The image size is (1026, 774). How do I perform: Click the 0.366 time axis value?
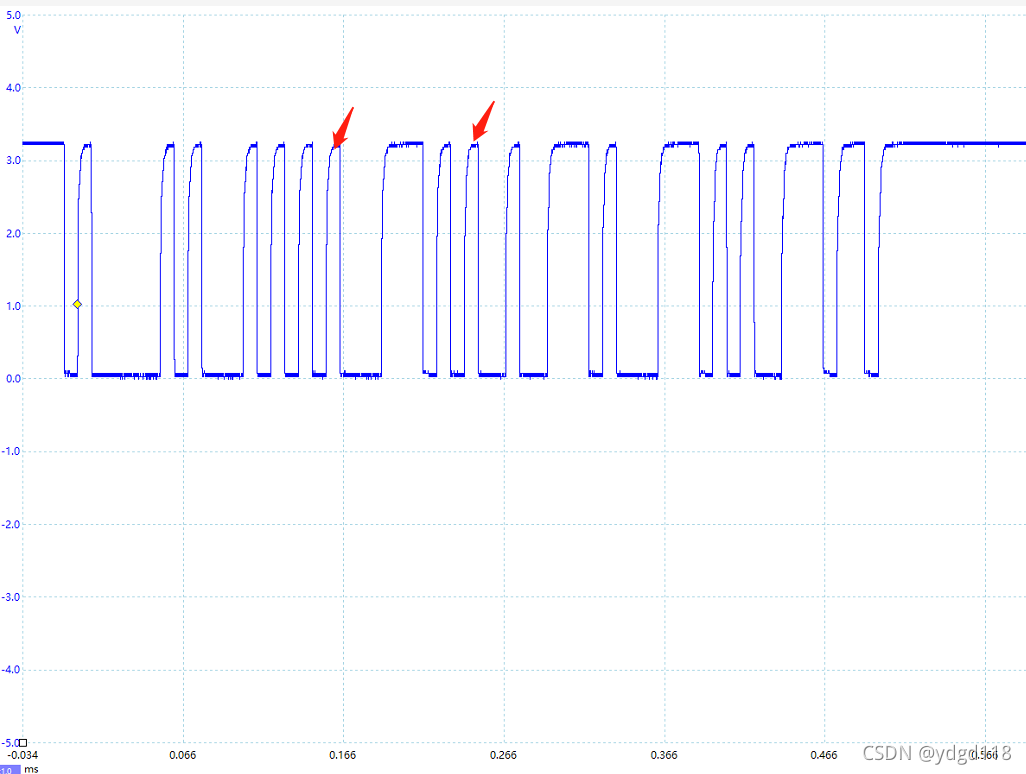[664, 755]
